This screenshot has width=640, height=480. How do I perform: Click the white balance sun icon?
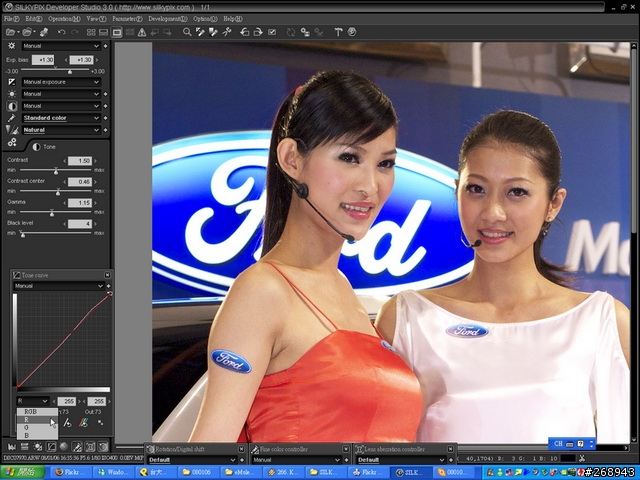tap(12, 94)
